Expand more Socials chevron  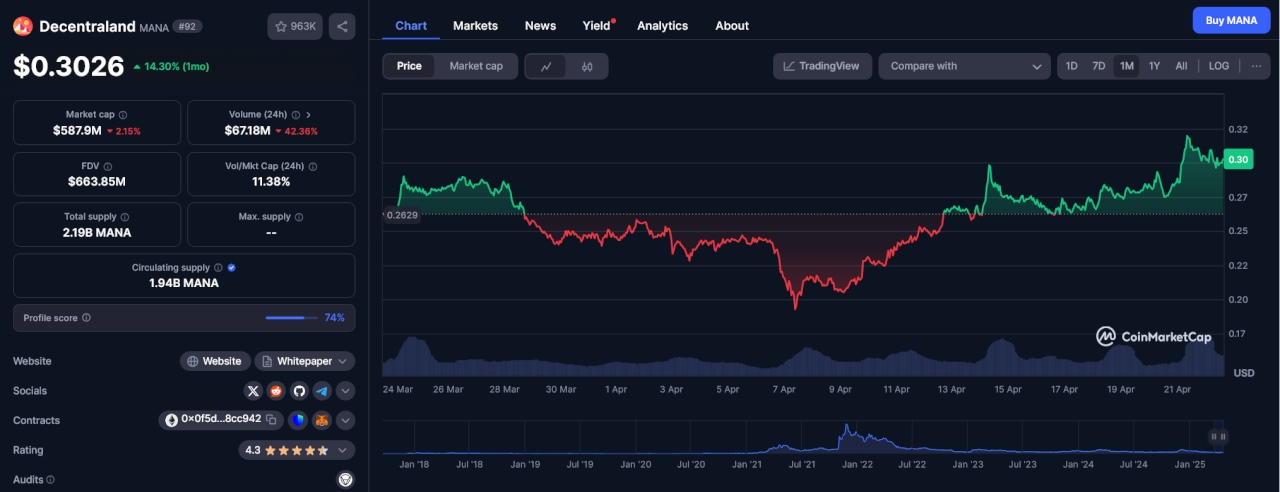[346, 391]
